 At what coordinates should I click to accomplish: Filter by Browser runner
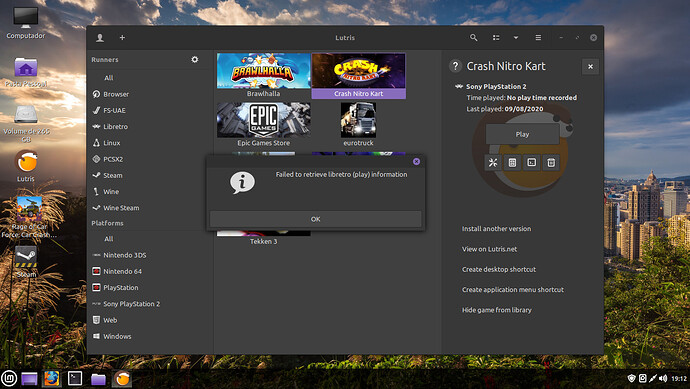tap(116, 94)
